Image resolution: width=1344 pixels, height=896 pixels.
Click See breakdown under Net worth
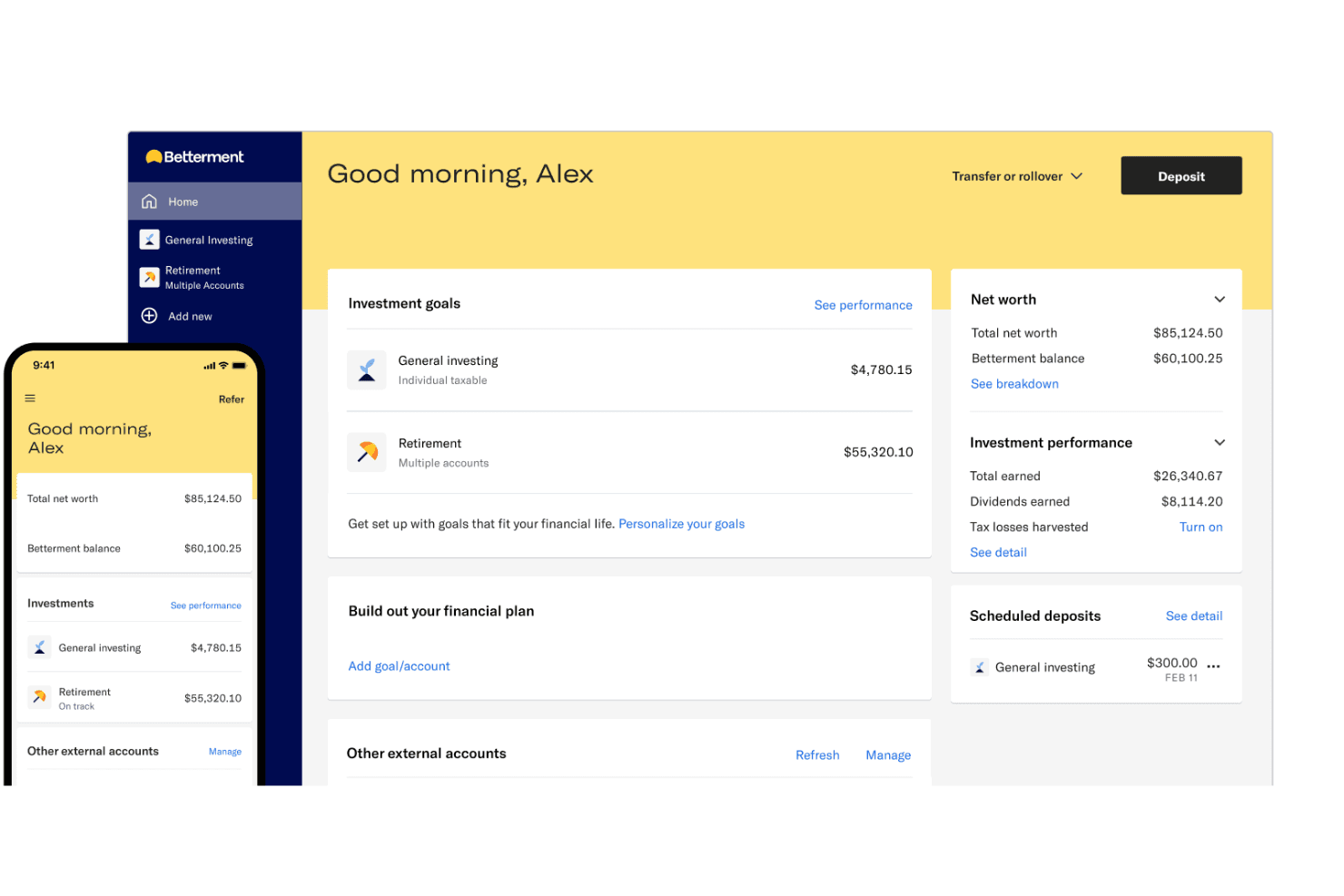coord(1014,384)
